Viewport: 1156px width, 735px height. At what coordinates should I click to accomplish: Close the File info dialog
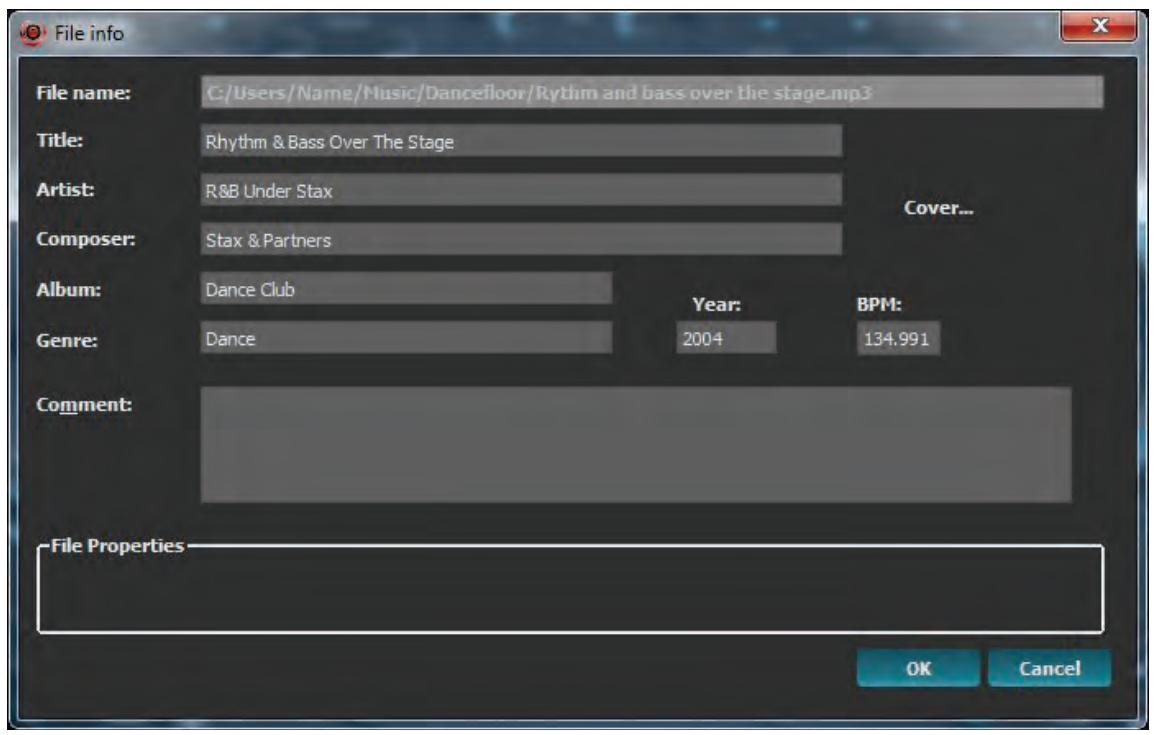(1098, 26)
